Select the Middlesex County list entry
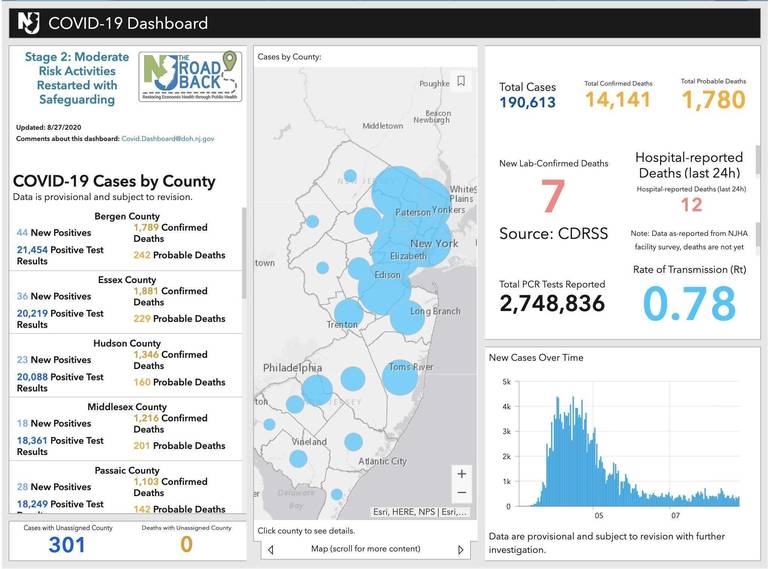 point(126,429)
